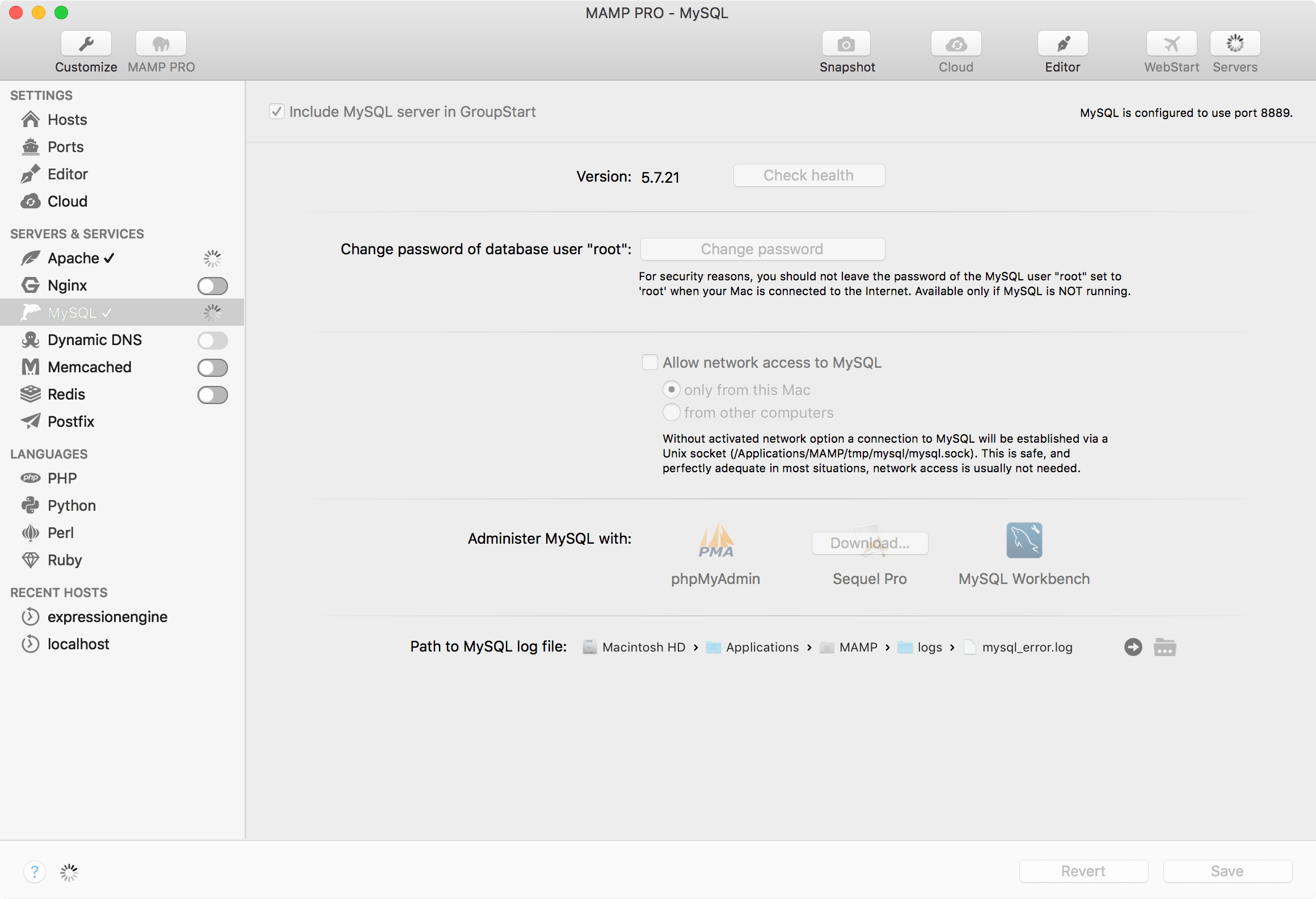Click the Revert button
Image resolution: width=1316 pixels, height=899 pixels.
point(1083,871)
